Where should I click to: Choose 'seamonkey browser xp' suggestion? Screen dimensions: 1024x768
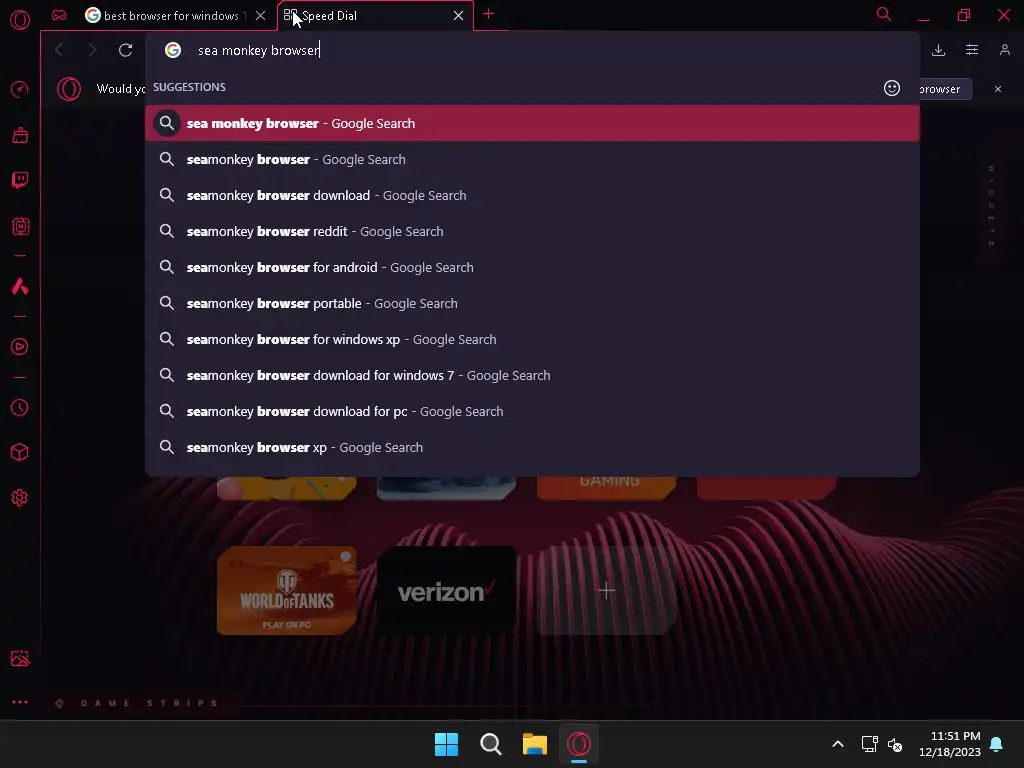532,447
